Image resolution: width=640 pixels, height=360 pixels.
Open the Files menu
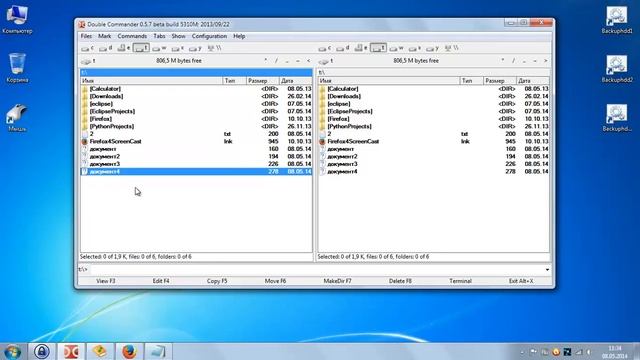(x=86, y=36)
